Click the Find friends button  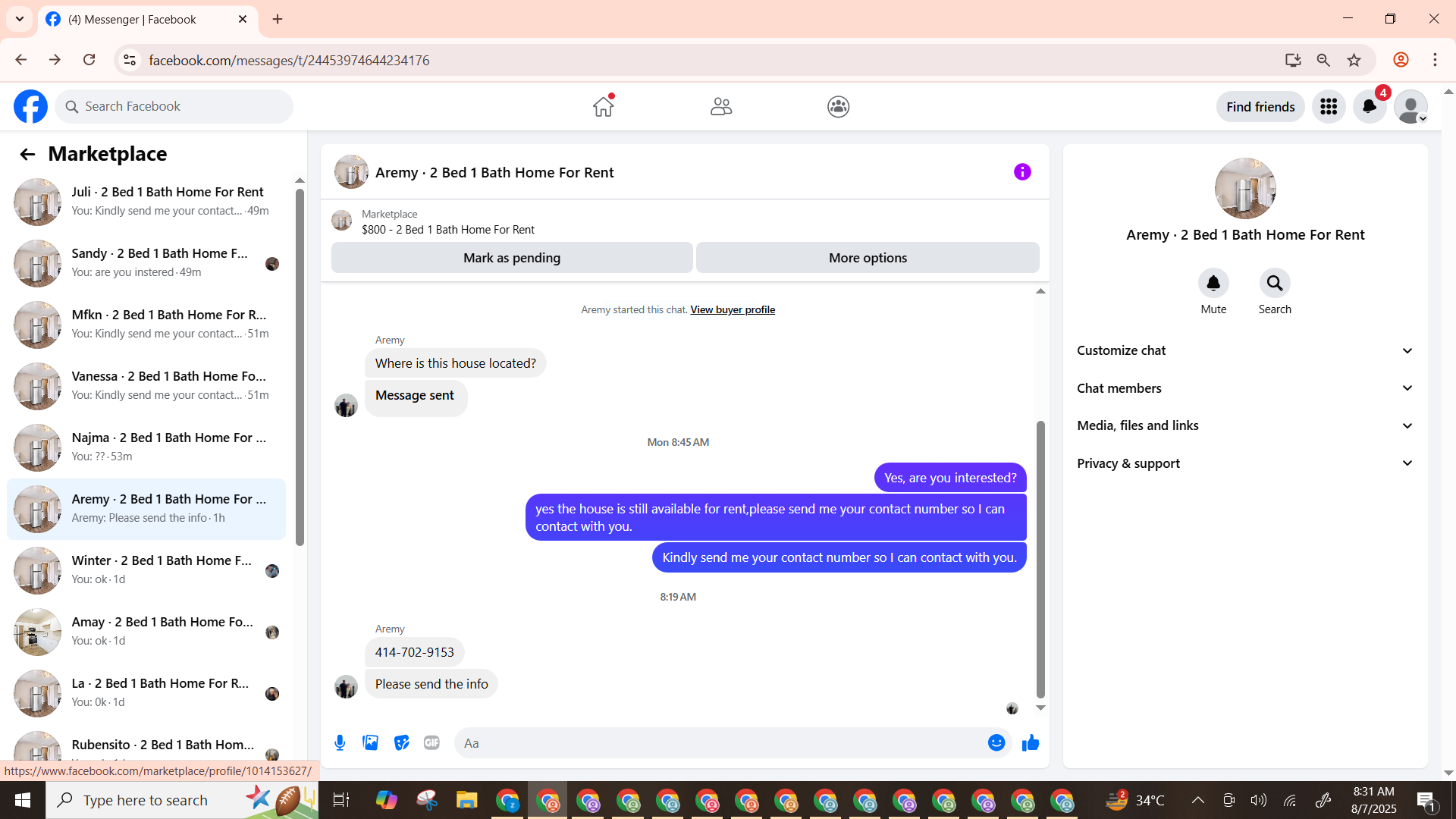point(1260,107)
